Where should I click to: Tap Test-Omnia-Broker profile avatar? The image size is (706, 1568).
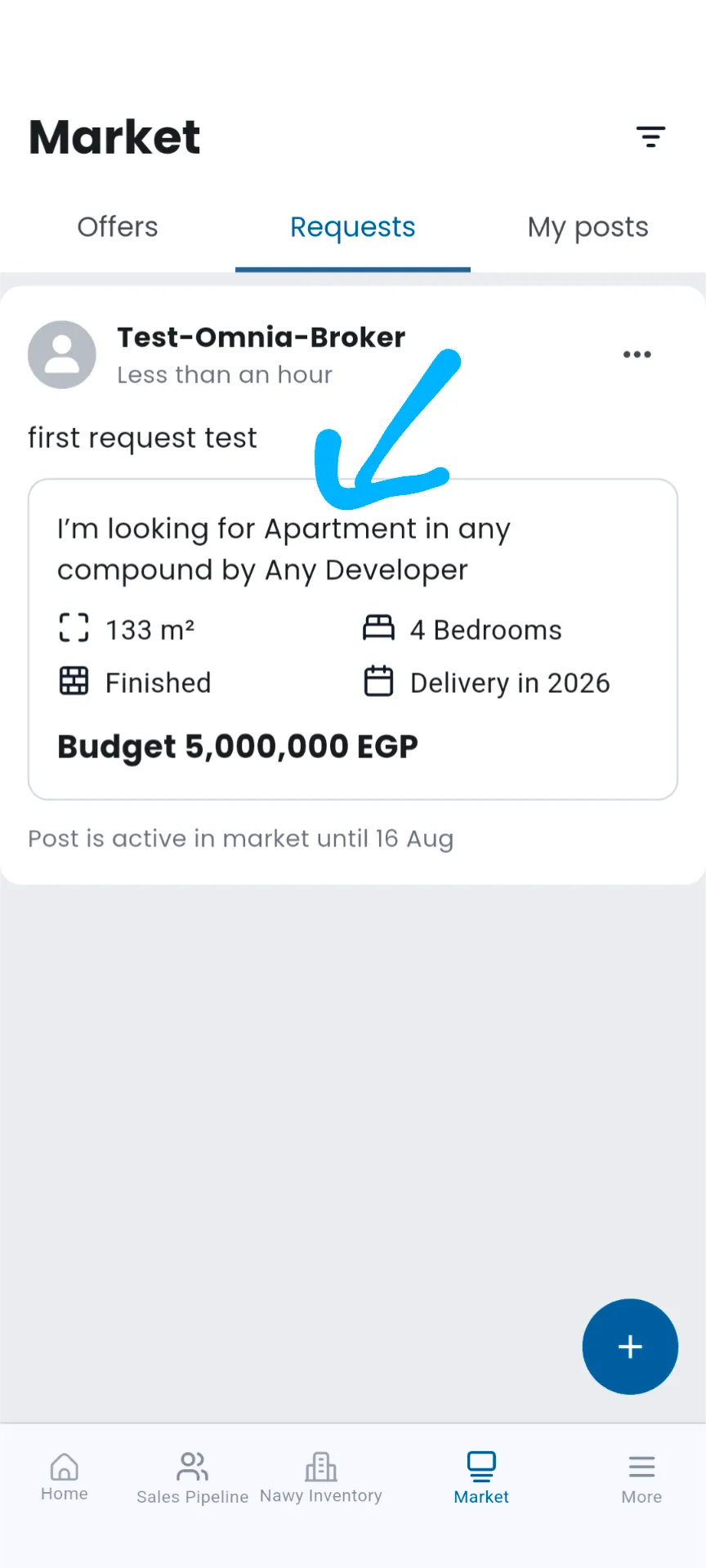(62, 355)
